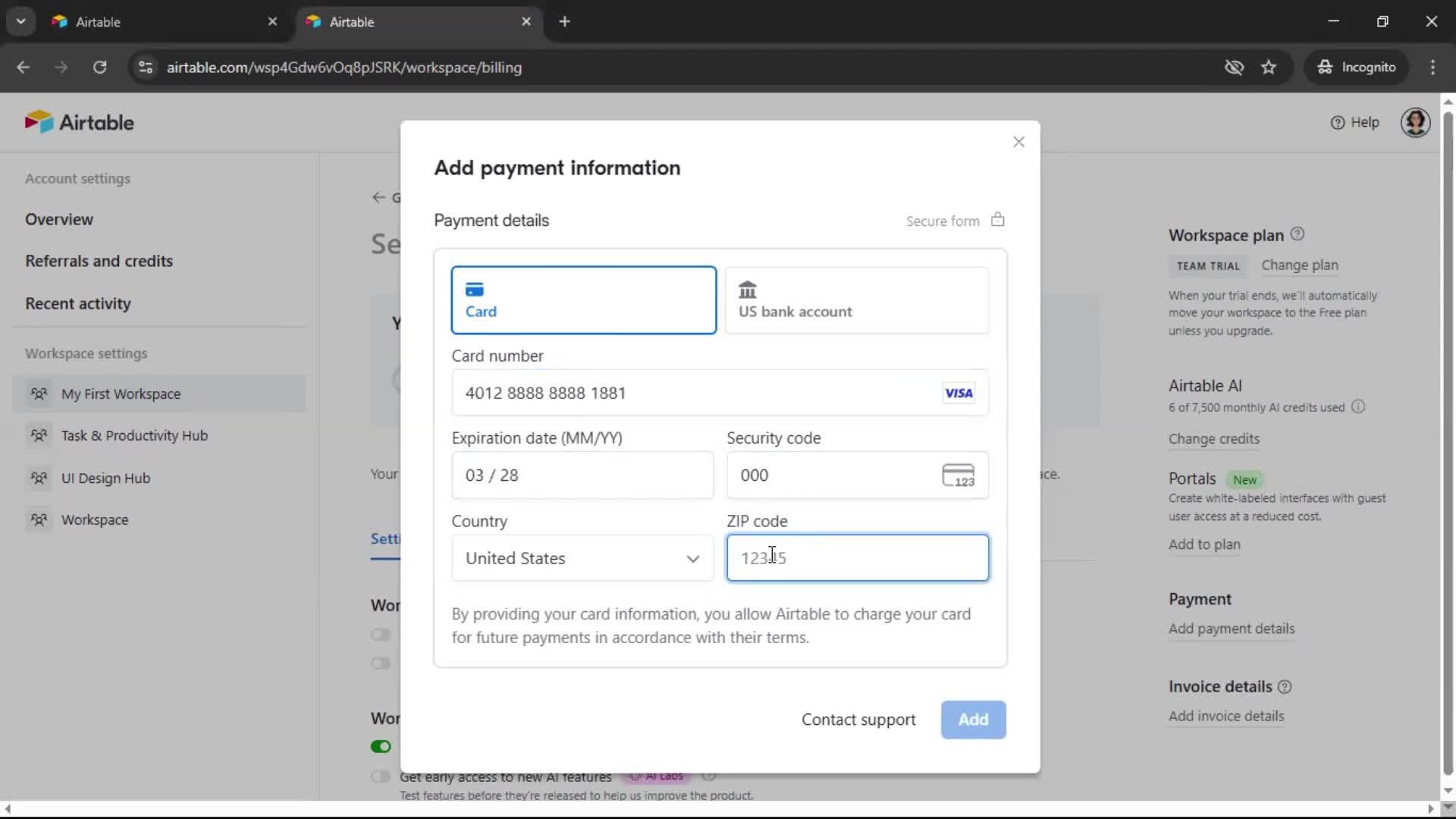
Task: Close the Add payment information dialog
Action: [x=1018, y=142]
